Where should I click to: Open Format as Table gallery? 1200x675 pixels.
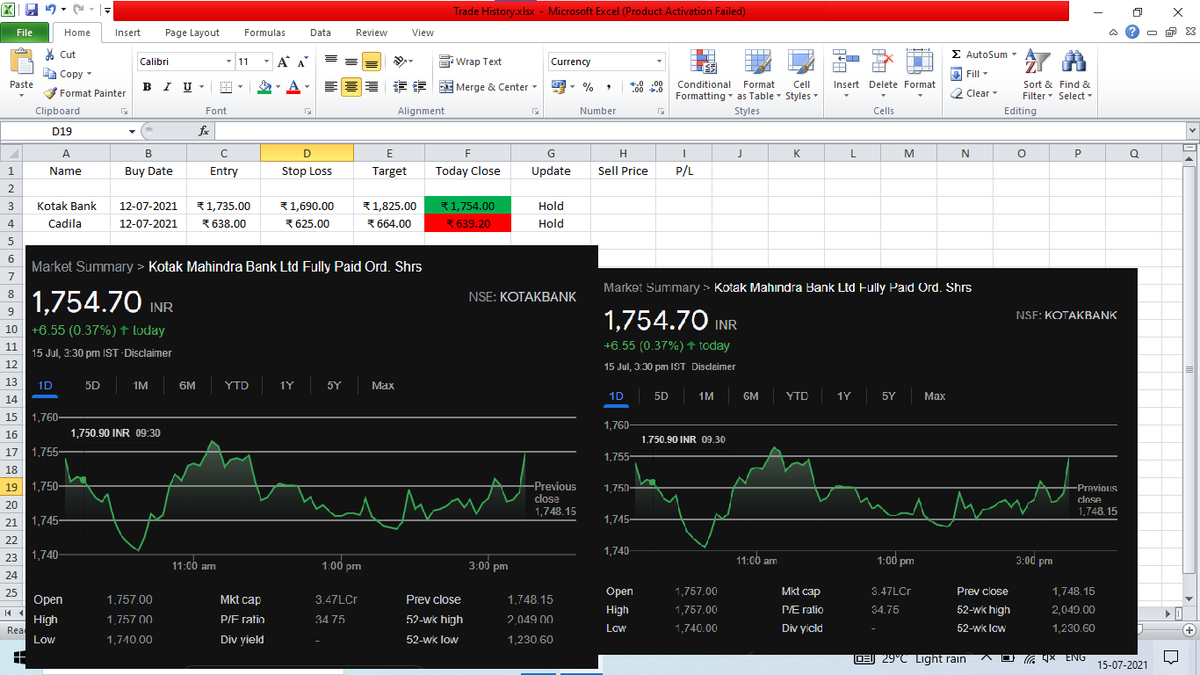[758, 75]
